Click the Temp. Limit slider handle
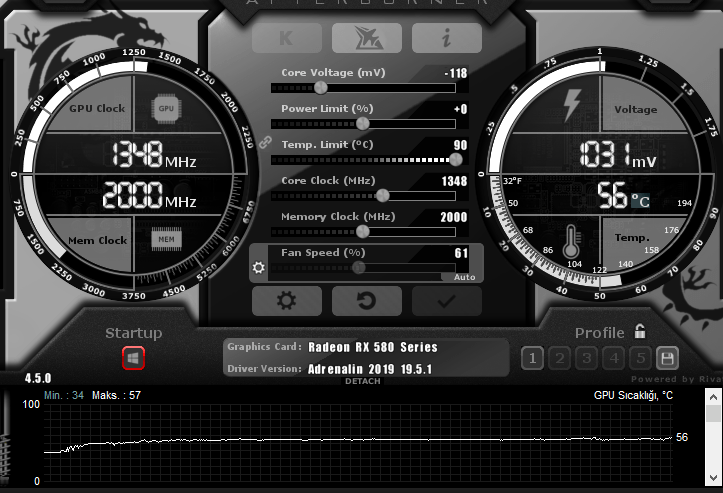Screen dimensions: 723x493 click(456, 160)
